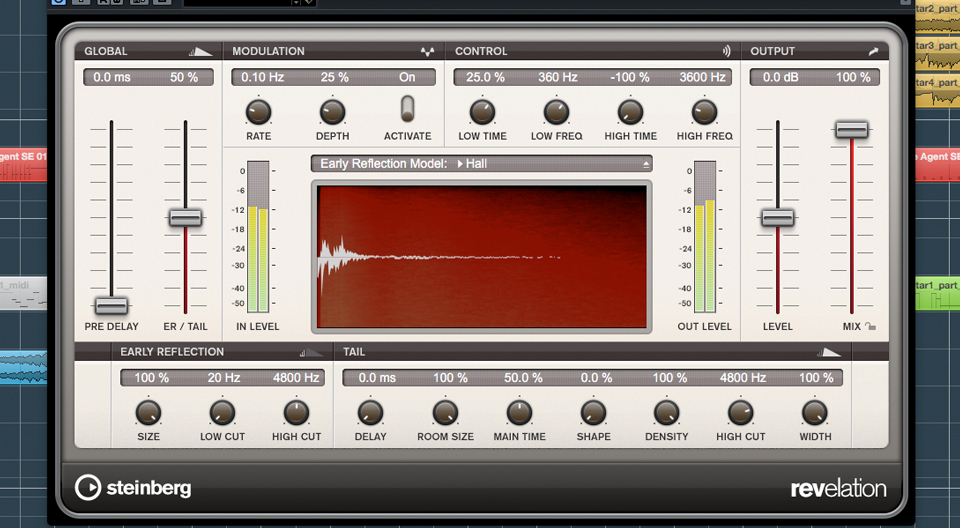The width and height of the screenshot is (960, 528).
Task: Click the Low Time control knob
Action: [x=482, y=111]
